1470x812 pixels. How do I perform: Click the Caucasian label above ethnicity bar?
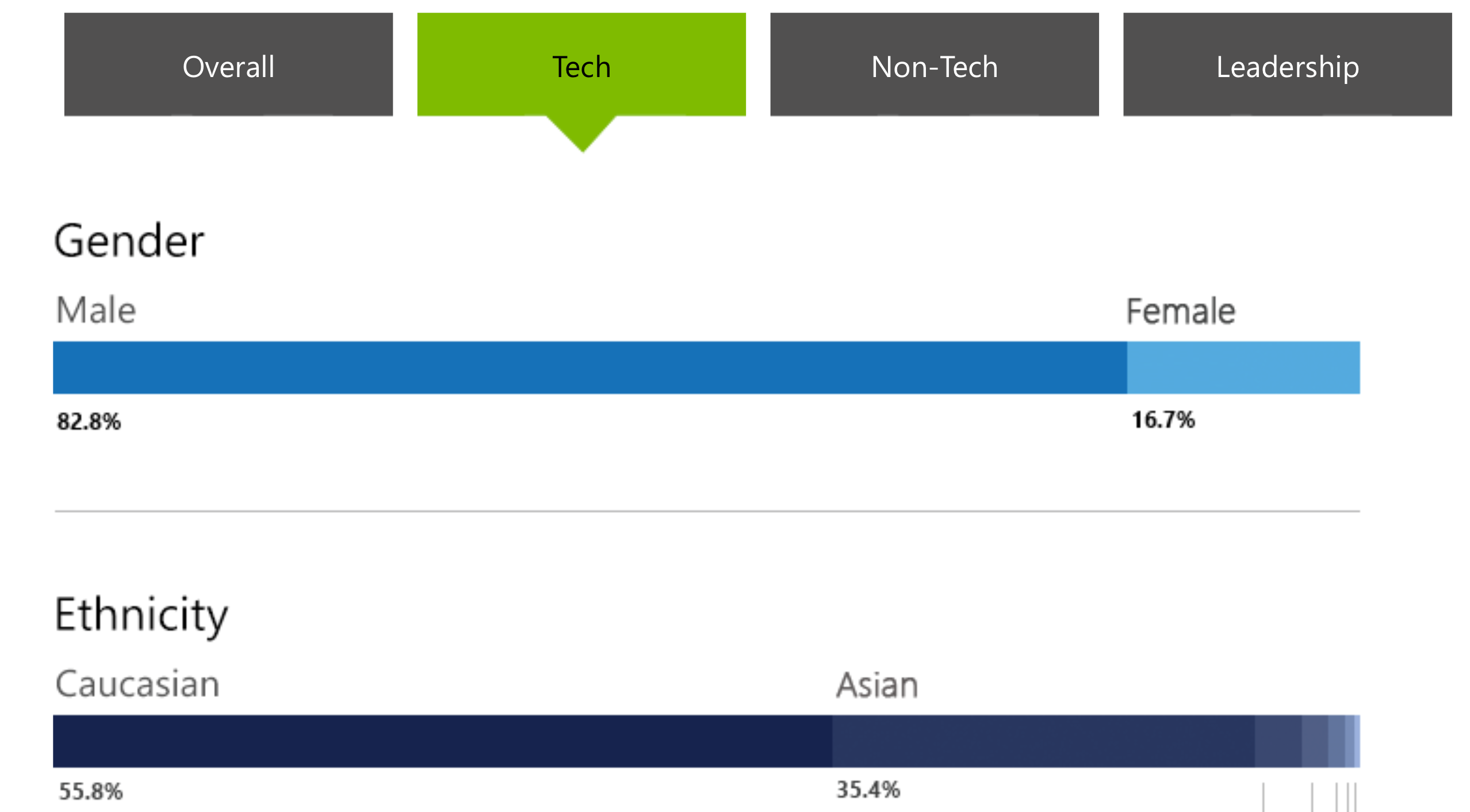click(x=137, y=684)
